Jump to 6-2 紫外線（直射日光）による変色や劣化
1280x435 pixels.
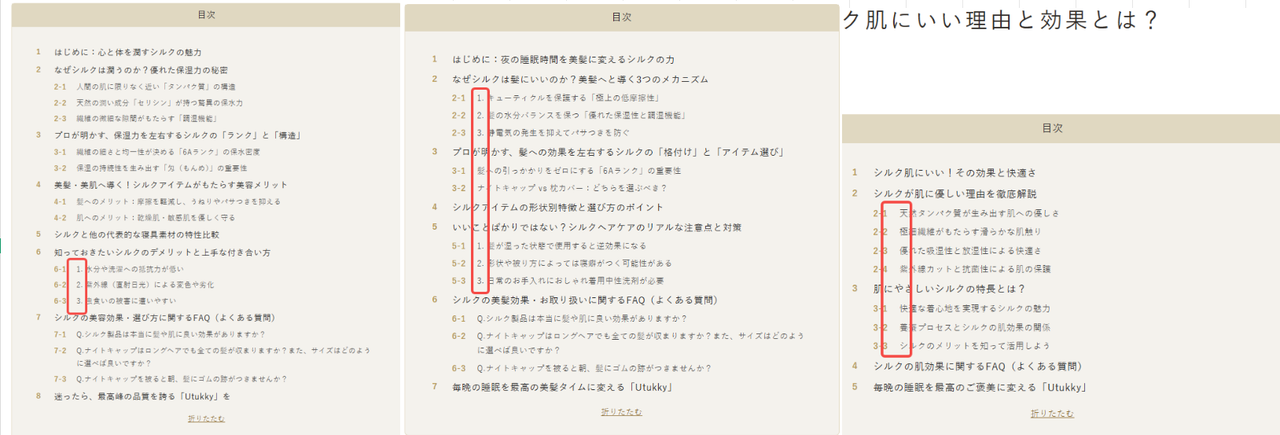[x=147, y=283]
